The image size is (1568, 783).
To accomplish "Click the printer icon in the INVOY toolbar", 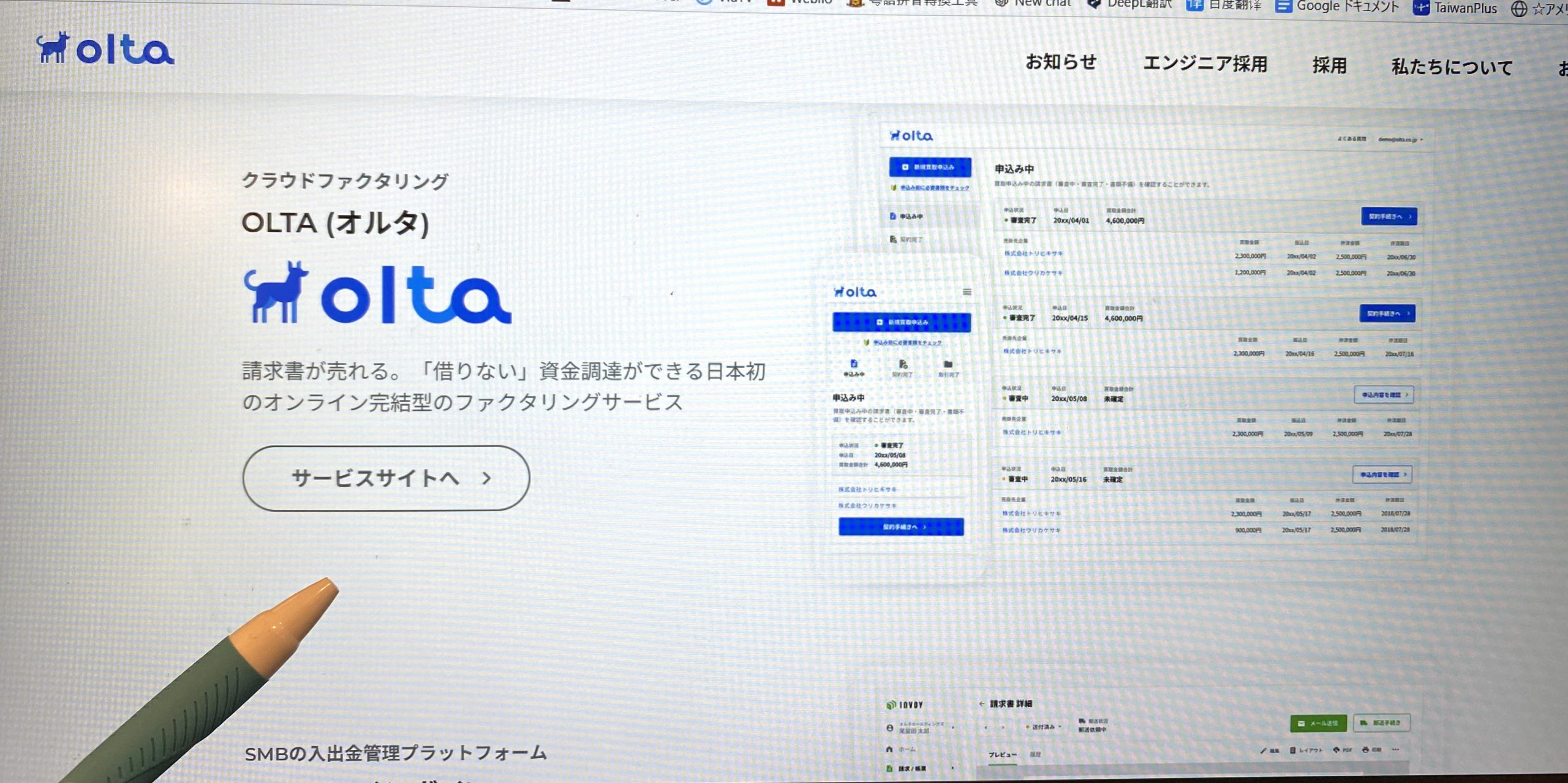I will pyautogui.click(x=1365, y=750).
